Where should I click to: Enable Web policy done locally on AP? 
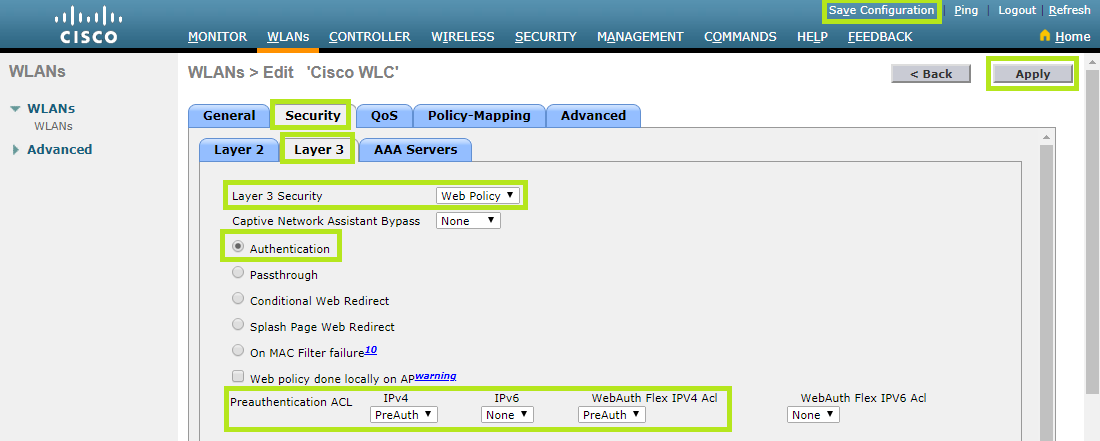pos(238,376)
